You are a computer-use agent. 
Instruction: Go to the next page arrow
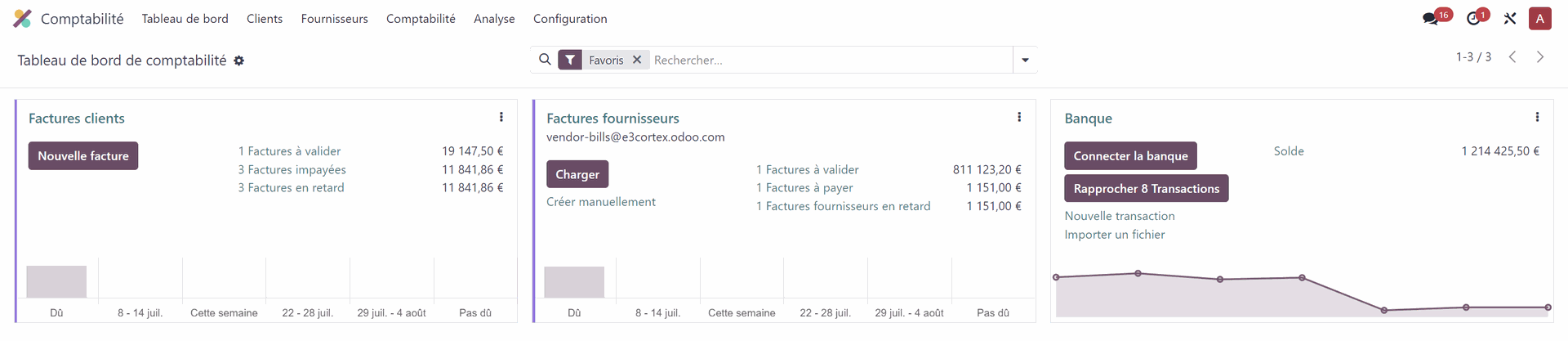1540,57
